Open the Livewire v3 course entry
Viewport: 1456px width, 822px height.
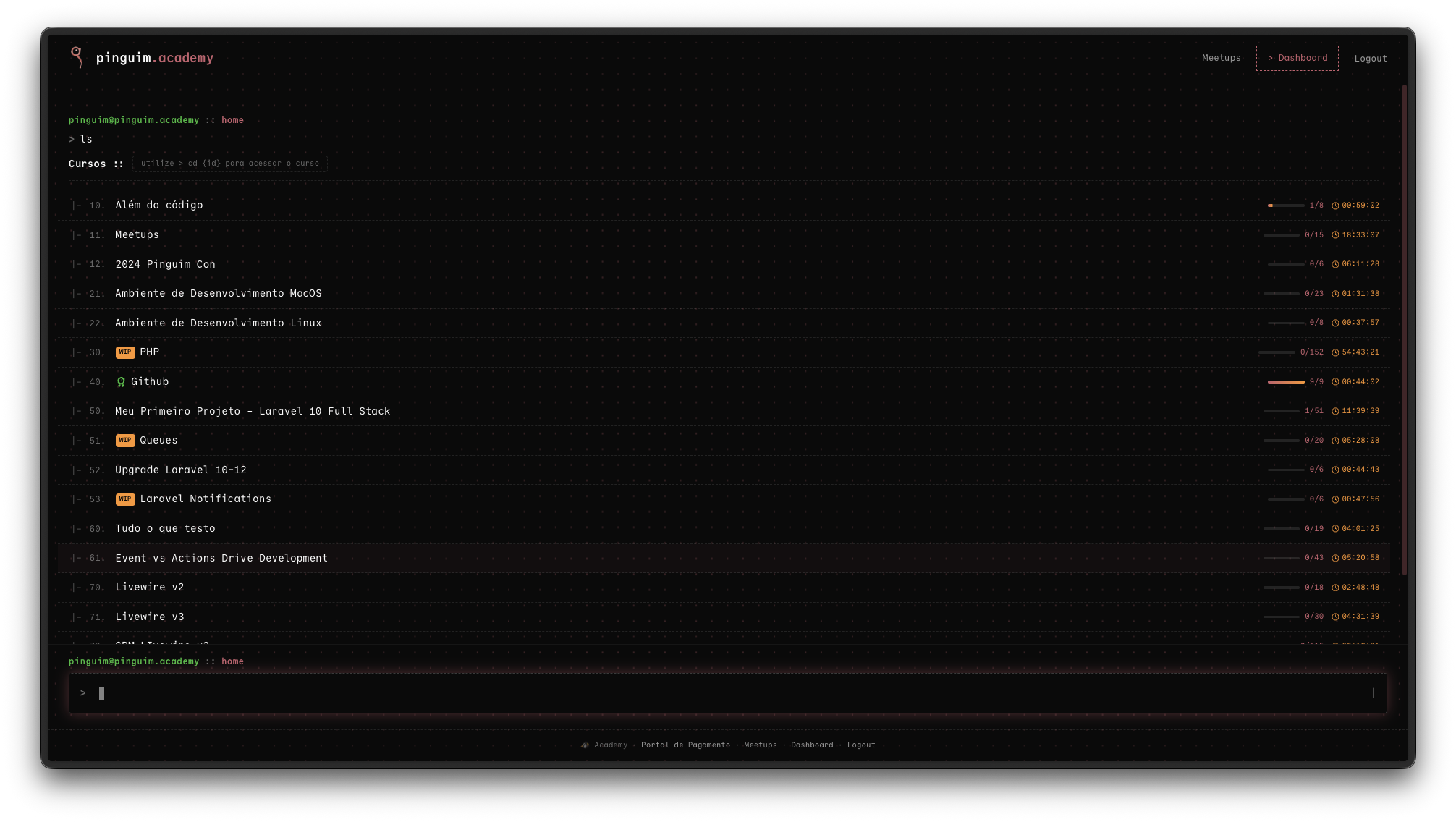click(150, 617)
